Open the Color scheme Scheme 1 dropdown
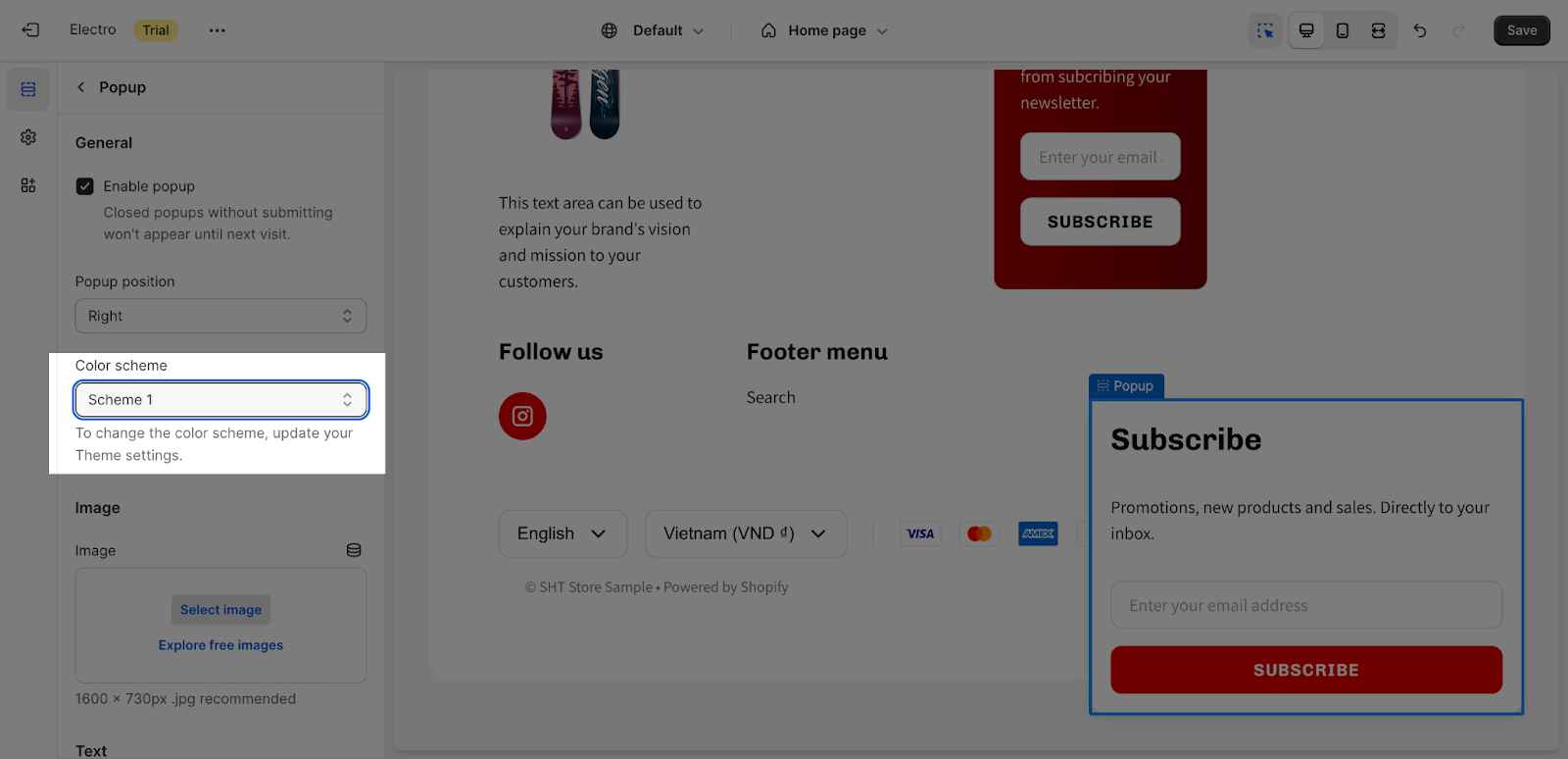Image resolution: width=1568 pixels, height=759 pixels. (220, 400)
